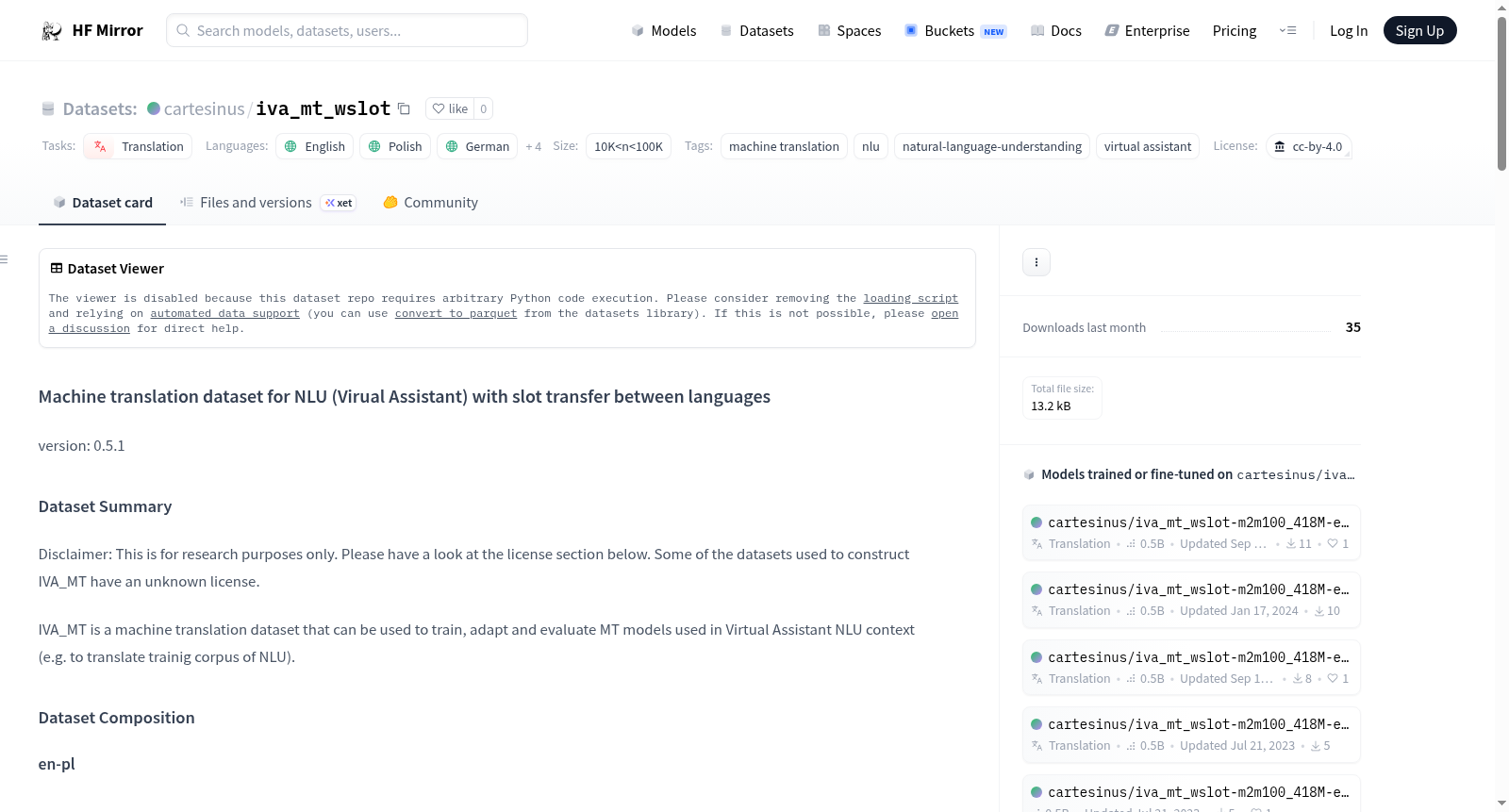Select the German language tag
Screen dimensions: 1509x812
click(477, 146)
